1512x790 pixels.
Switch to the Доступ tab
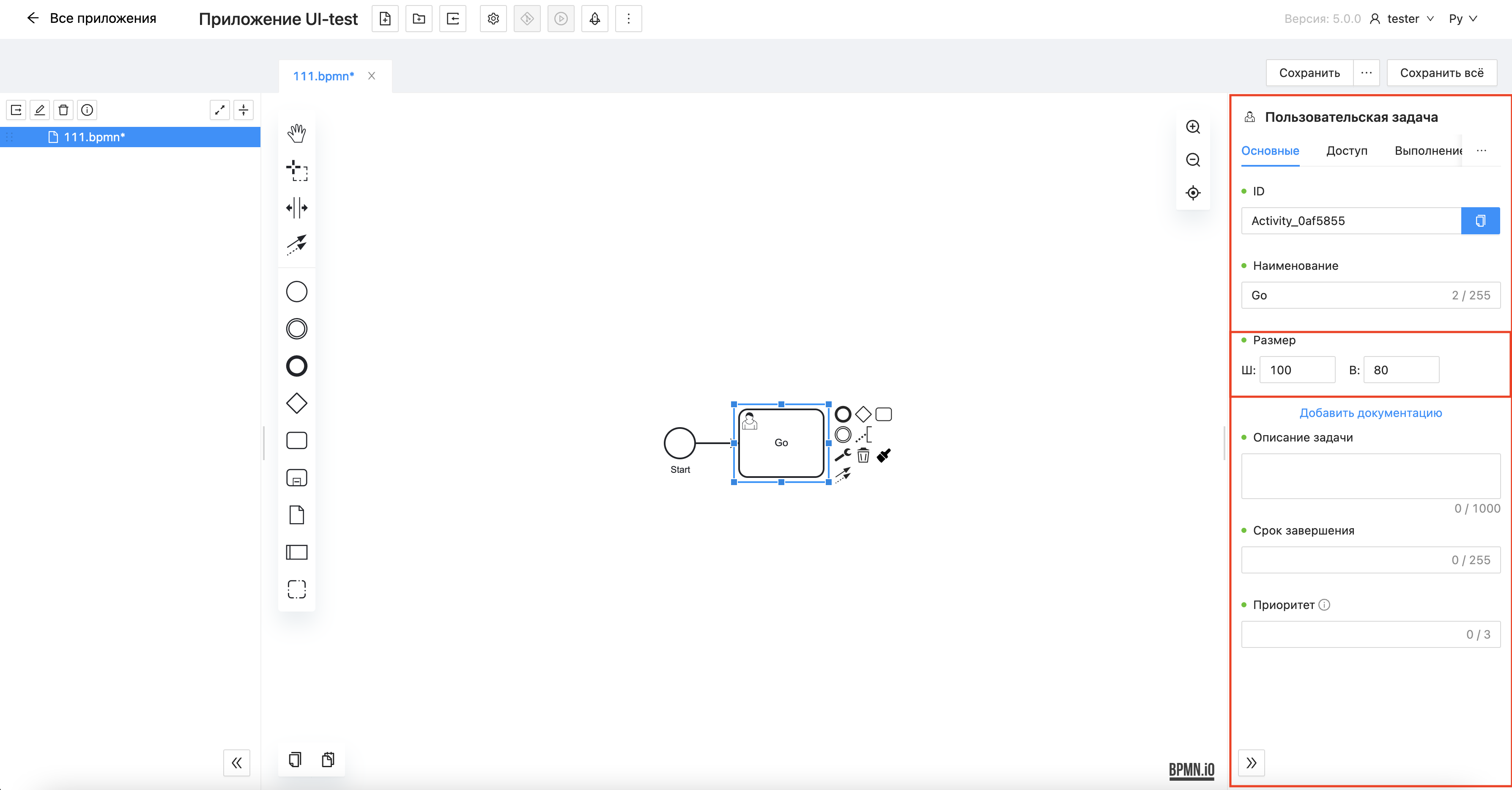[1347, 151]
